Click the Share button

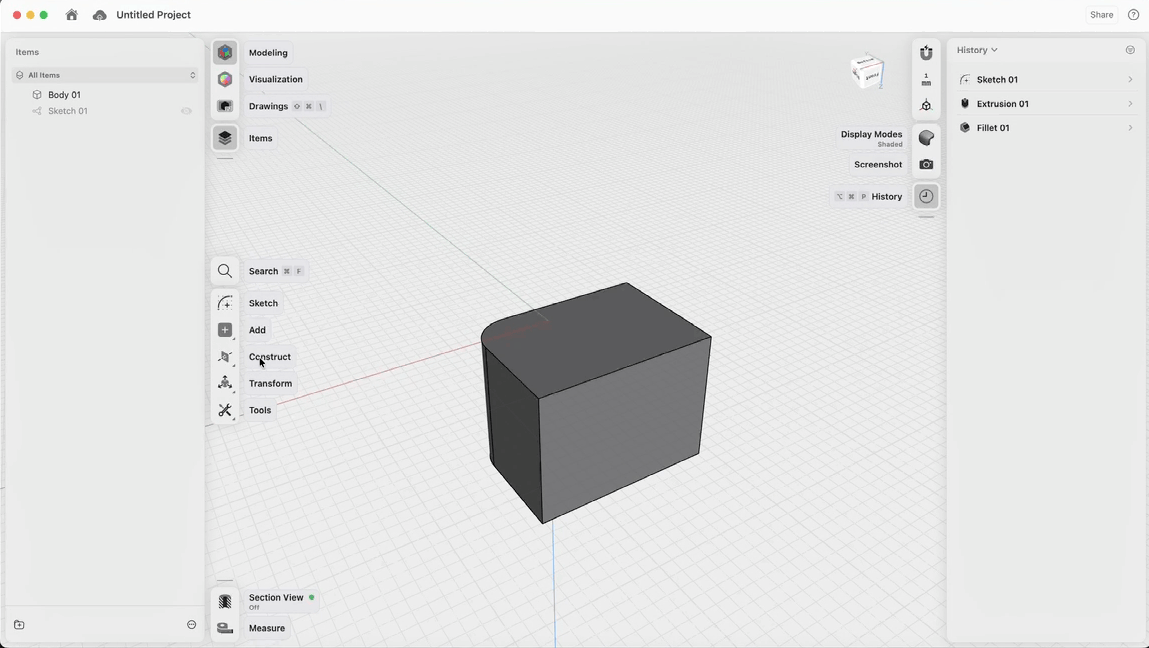click(x=1101, y=15)
